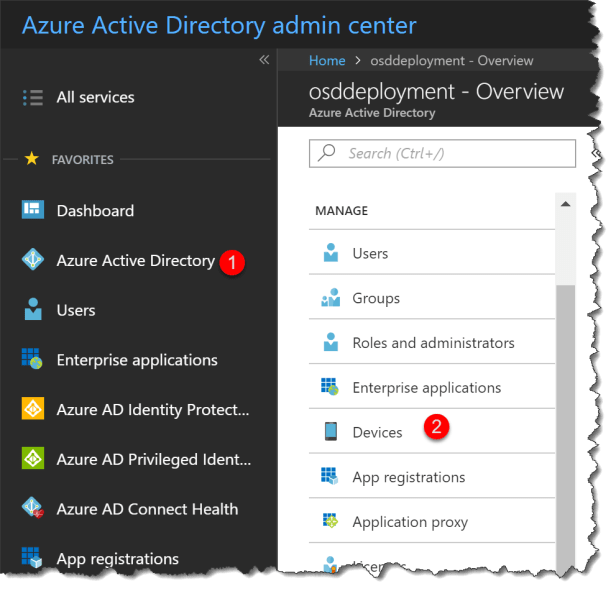The width and height of the screenshot is (616, 591).
Task: Open Users under the Manage section
Action: point(370,253)
